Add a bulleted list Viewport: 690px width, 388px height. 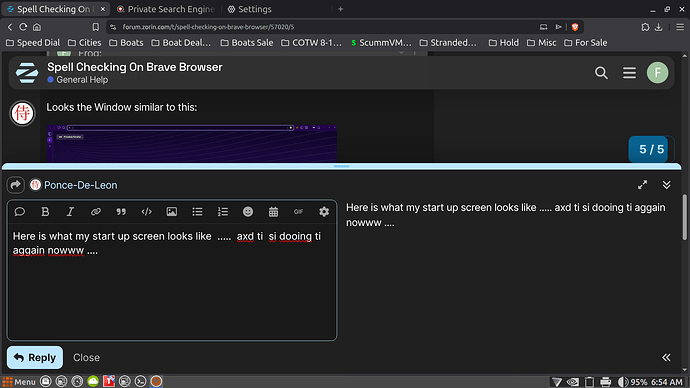coord(197,212)
